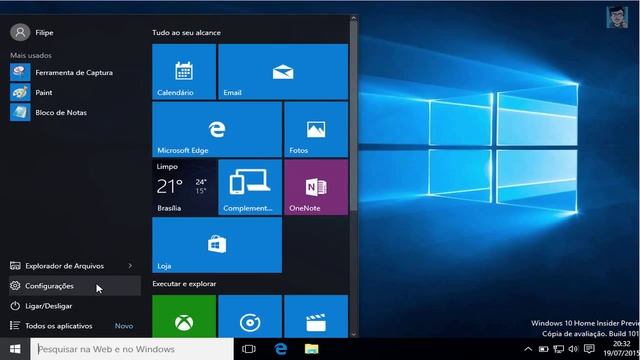Open Configurações settings
This screenshot has height=360, width=640.
[75, 286]
